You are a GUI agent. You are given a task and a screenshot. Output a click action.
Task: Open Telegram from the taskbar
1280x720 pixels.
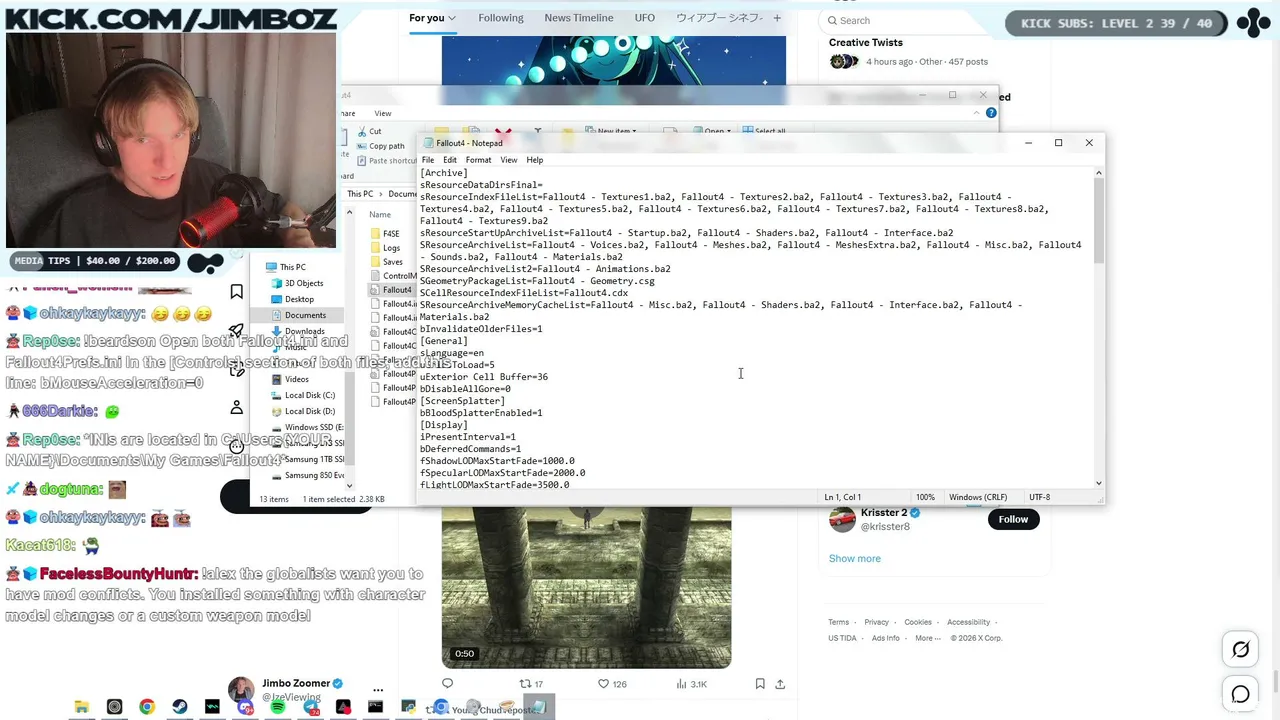[x=311, y=707]
